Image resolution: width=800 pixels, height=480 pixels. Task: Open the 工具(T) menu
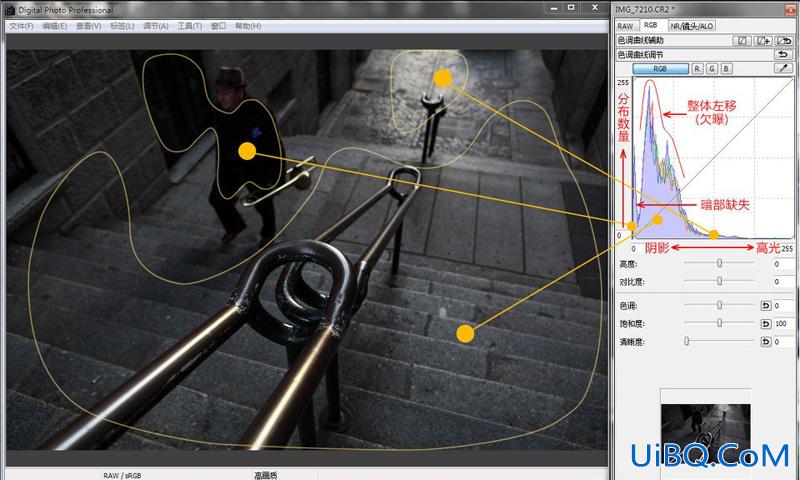point(190,26)
